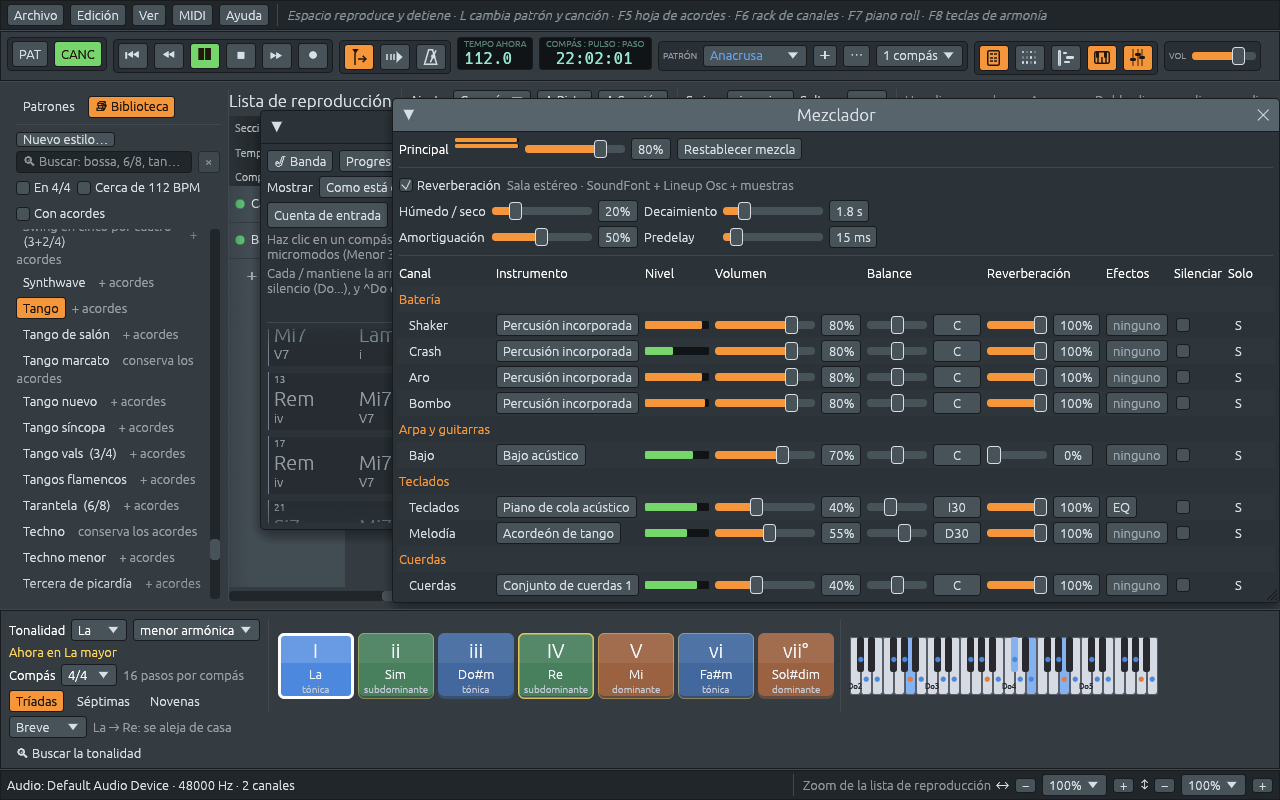1280x800 pixels.
Task: Toggle the metronome icon
Action: 431,57
